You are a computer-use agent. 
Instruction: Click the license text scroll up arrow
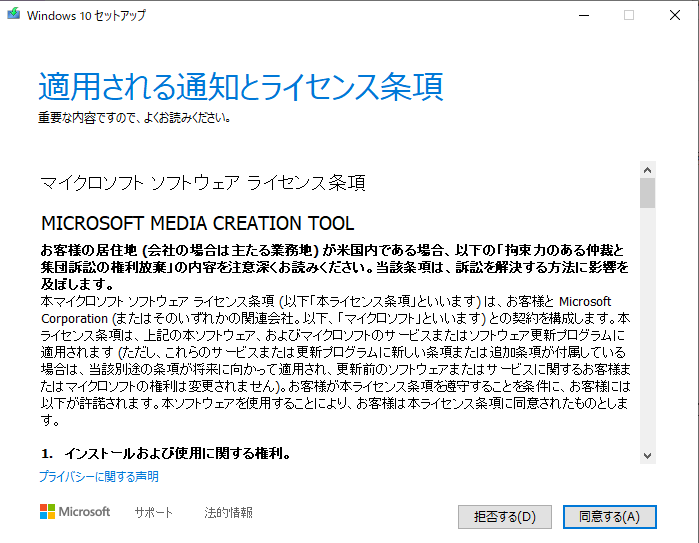click(x=647, y=170)
